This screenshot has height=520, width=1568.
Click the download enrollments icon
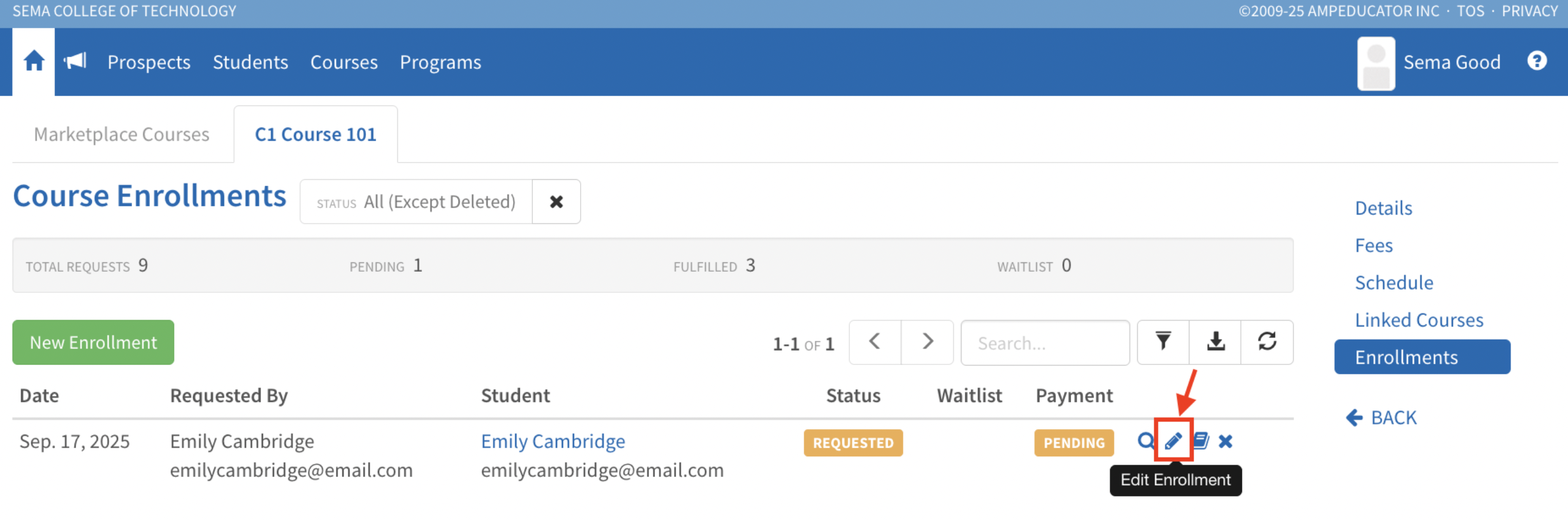pos(1215,342)
